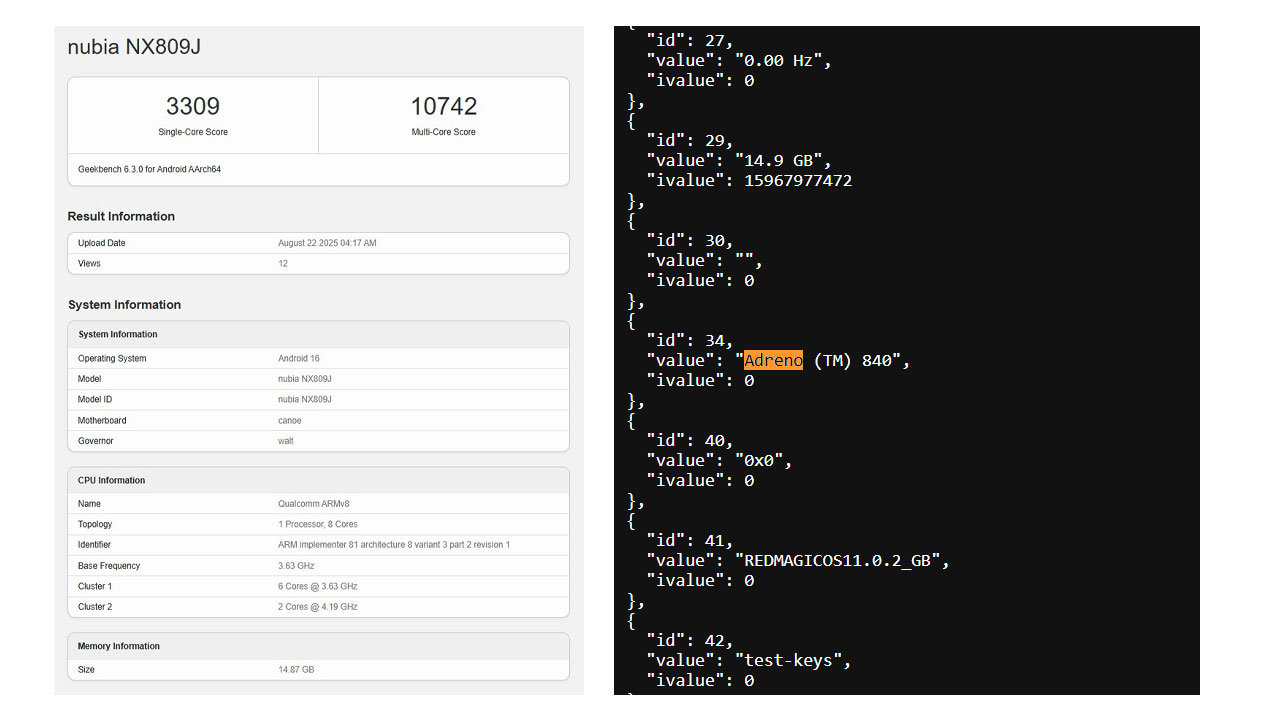Click the ivalue number 15967977472
The height and width of the screenshot is (720, 1280).
(798, 180)
